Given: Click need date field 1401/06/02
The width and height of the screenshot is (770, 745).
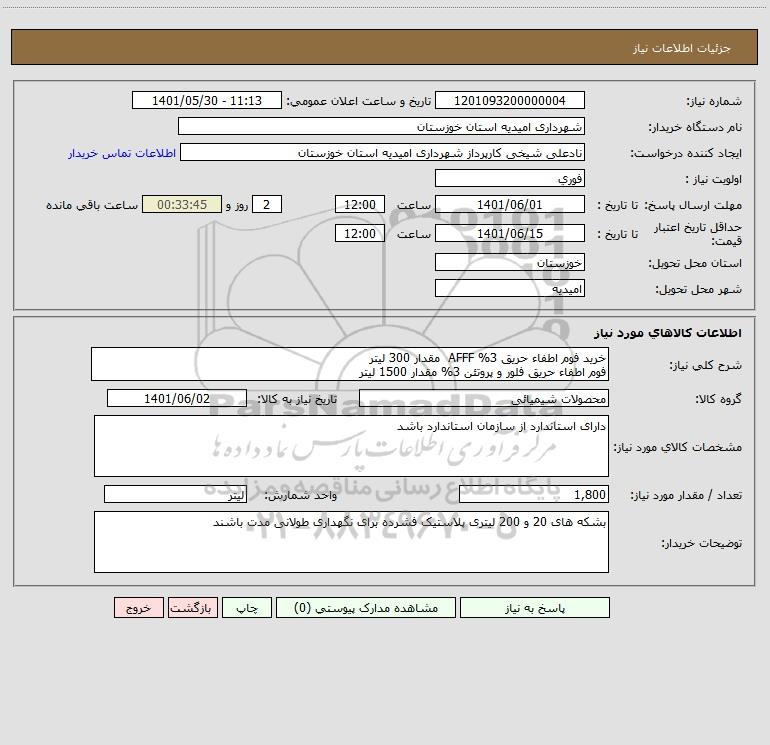Looking at the screenshot, I should 177,398.
